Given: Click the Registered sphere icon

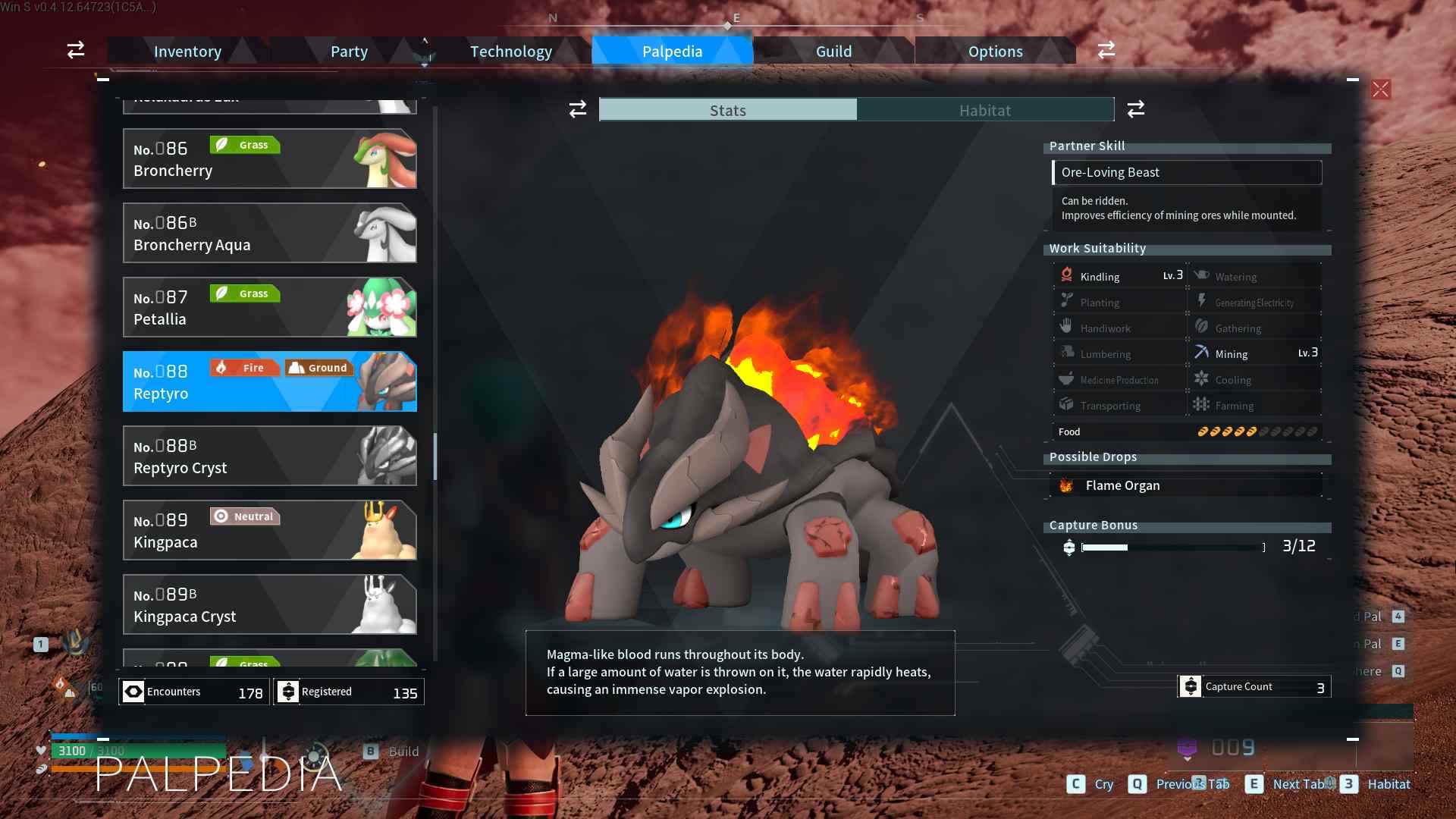Looking at the screenshot, I should (288, 692).
